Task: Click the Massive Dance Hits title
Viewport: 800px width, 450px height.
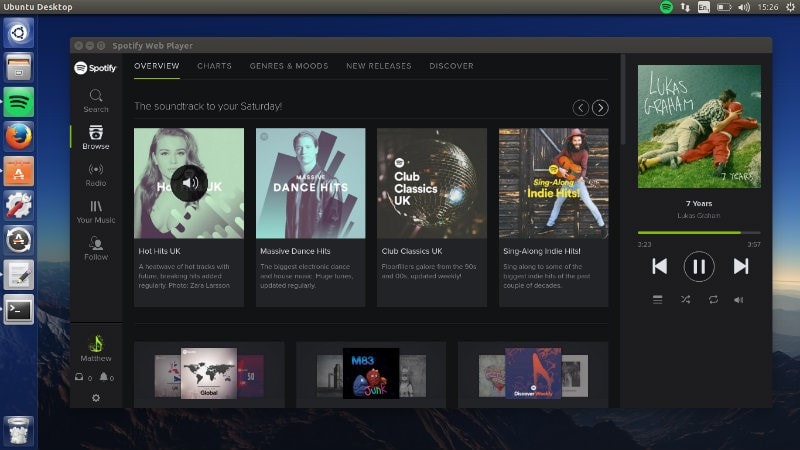Action: coord(295,251)
